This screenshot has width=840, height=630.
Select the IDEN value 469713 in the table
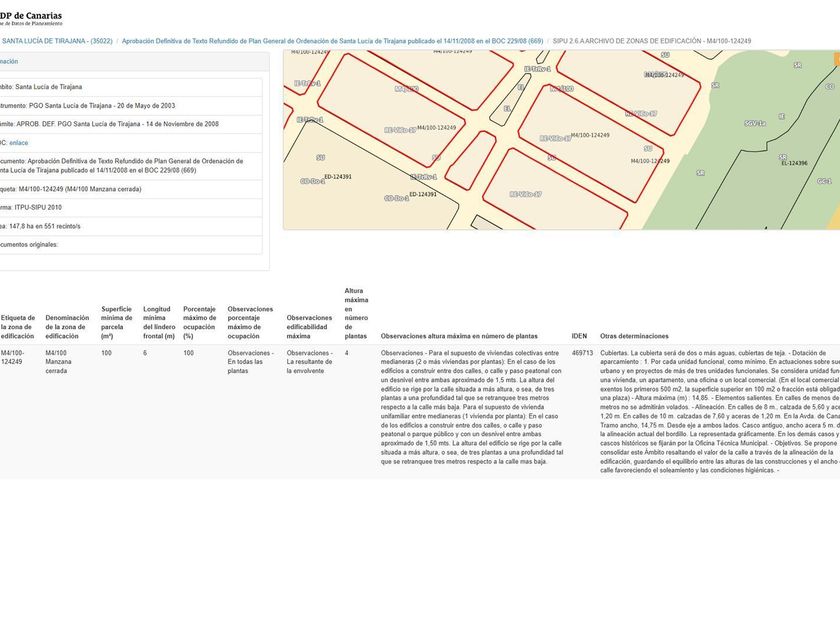coord(582,353)
